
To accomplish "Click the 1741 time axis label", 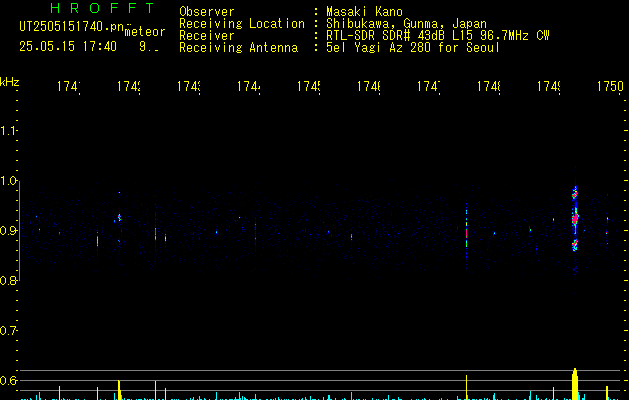I will (68, 86).
